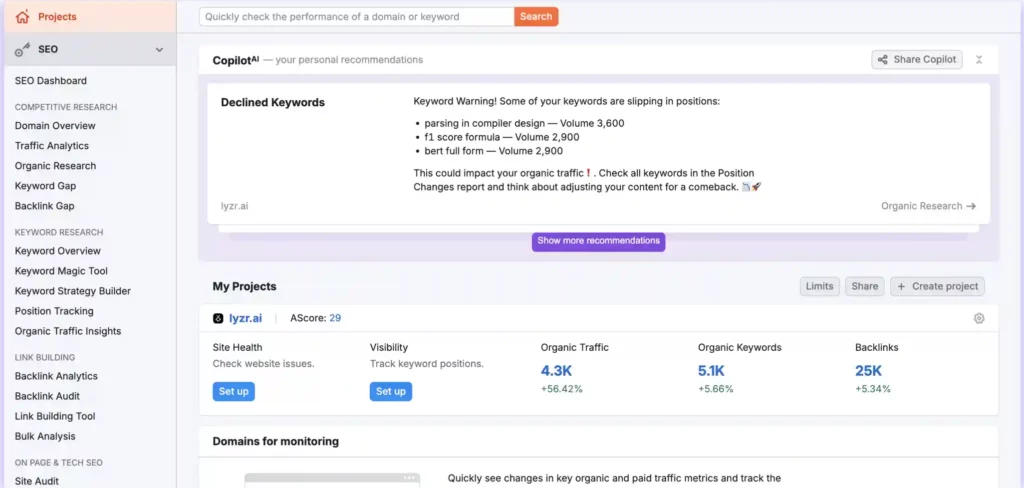Click the domain or keyword search field
1024x488 pixels.
pos(357,17)
